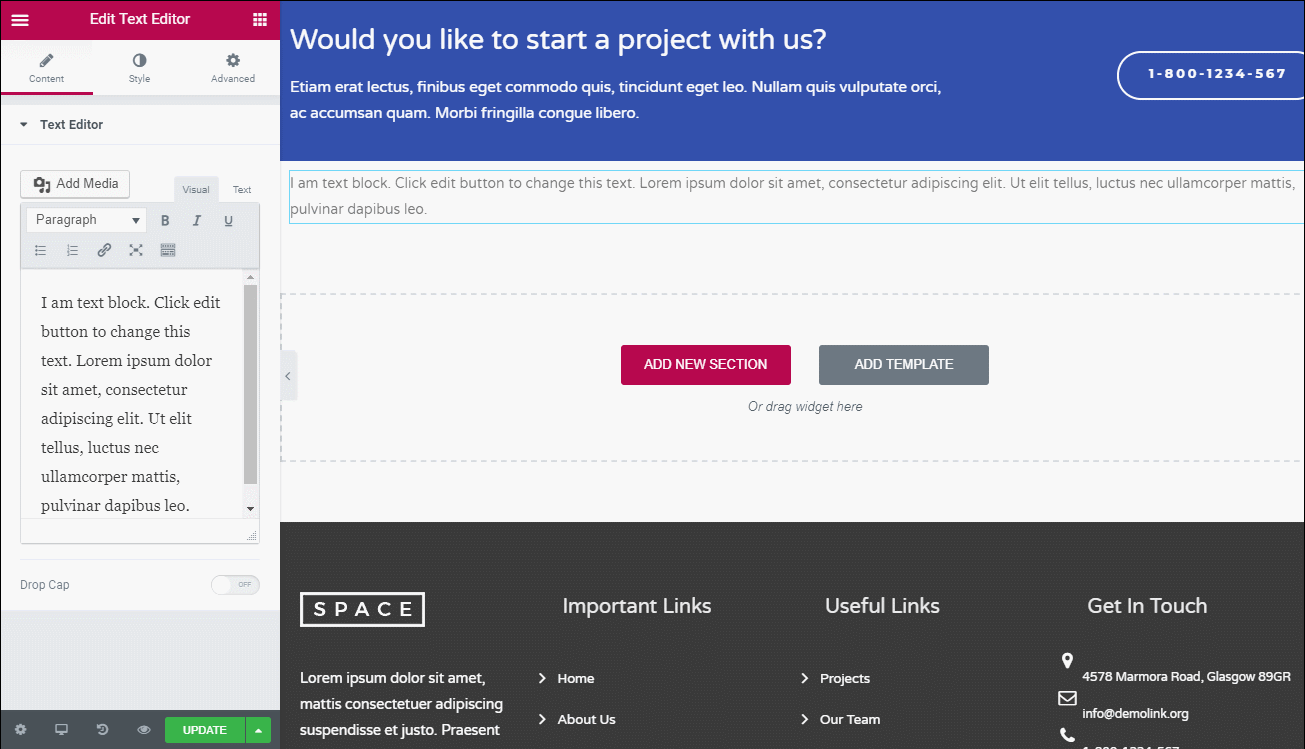Open save options arrow beside Update
This screenshot has width=1305, height=749.
pos(259,730)
